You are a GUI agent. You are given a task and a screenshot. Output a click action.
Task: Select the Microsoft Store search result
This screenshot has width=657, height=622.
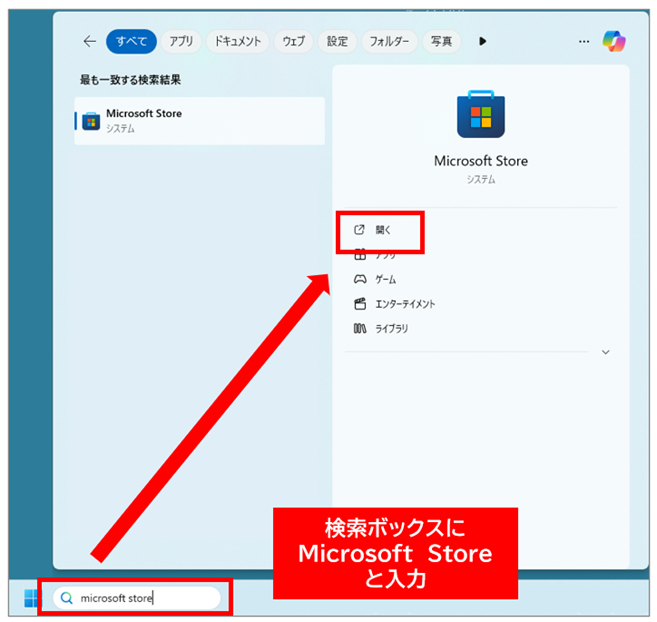click(199, 121)
